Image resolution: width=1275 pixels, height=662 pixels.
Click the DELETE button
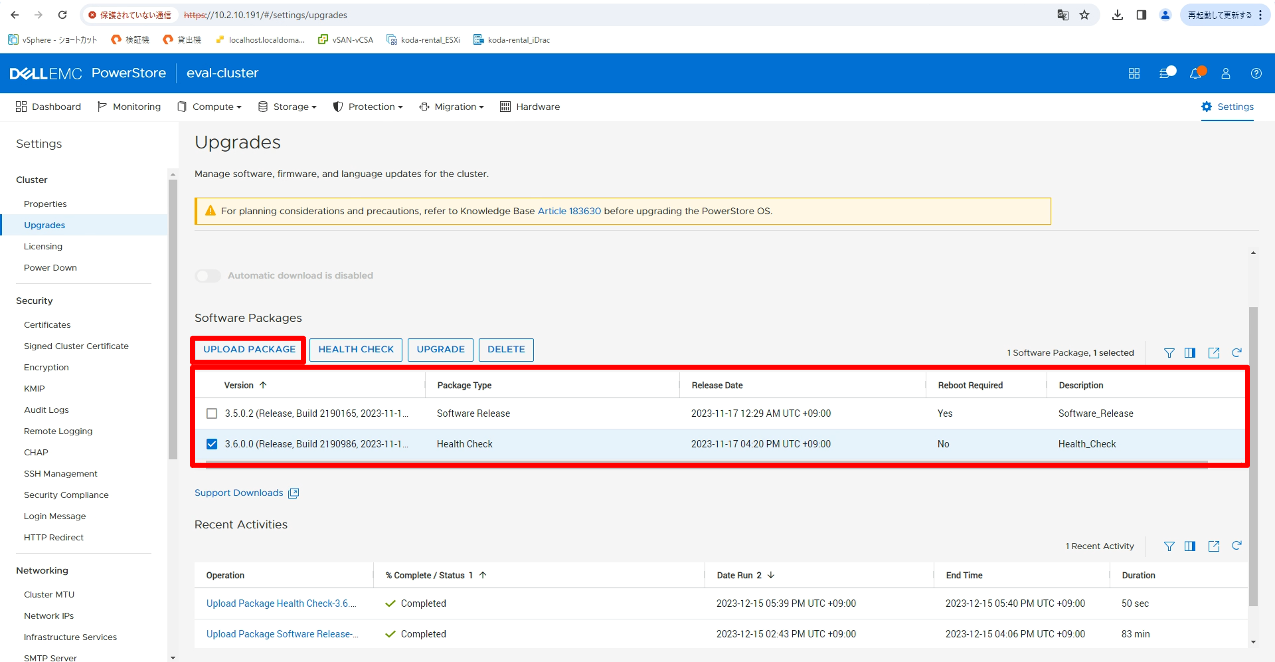click(506, 349)
